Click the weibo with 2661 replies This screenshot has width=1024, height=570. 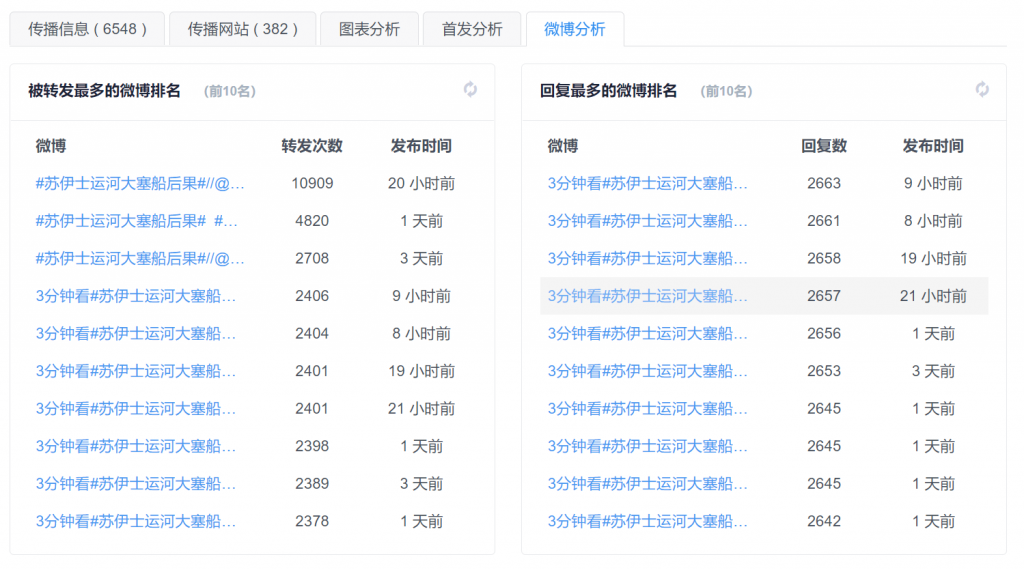648,221
